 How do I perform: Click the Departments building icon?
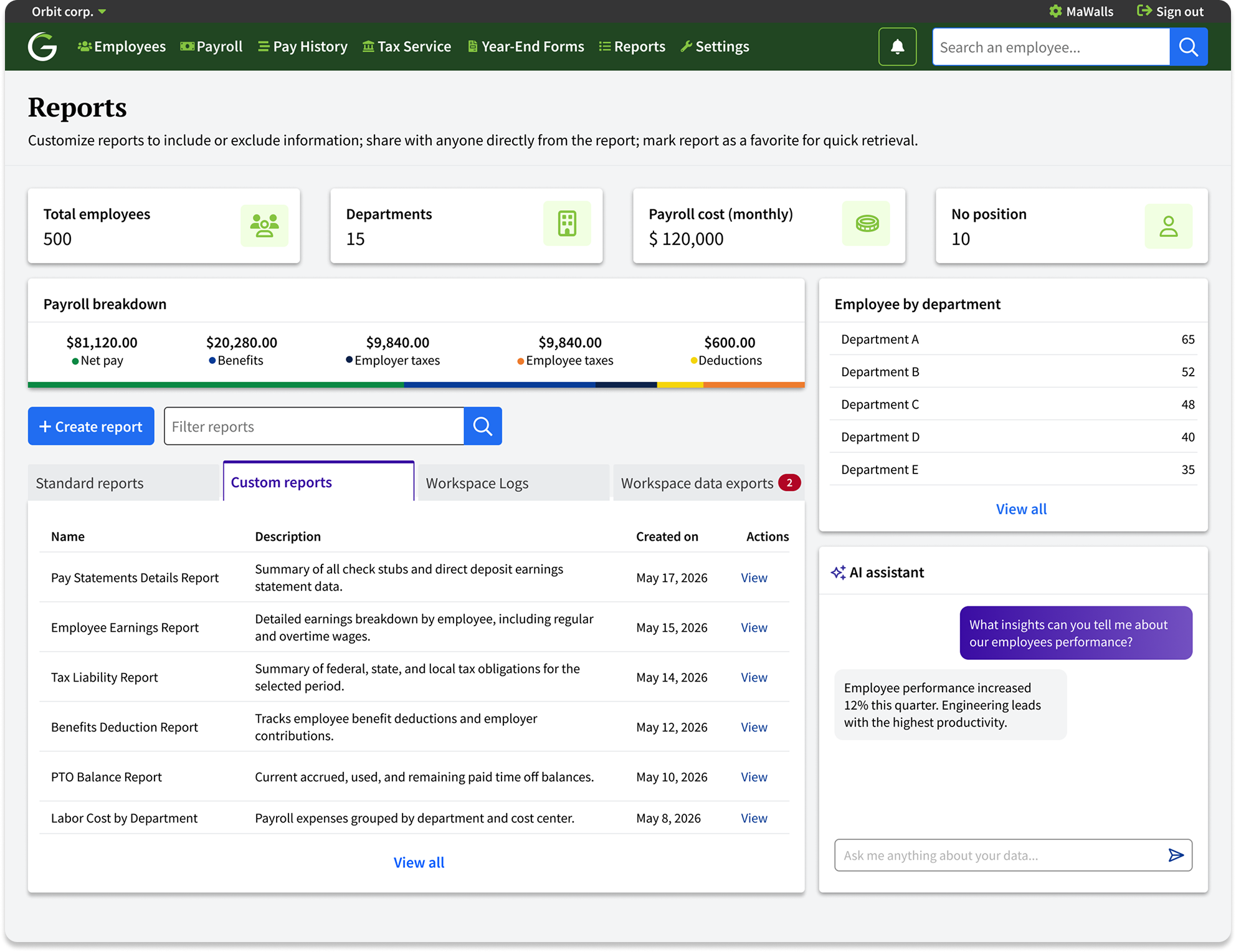(x=567, y=223)
